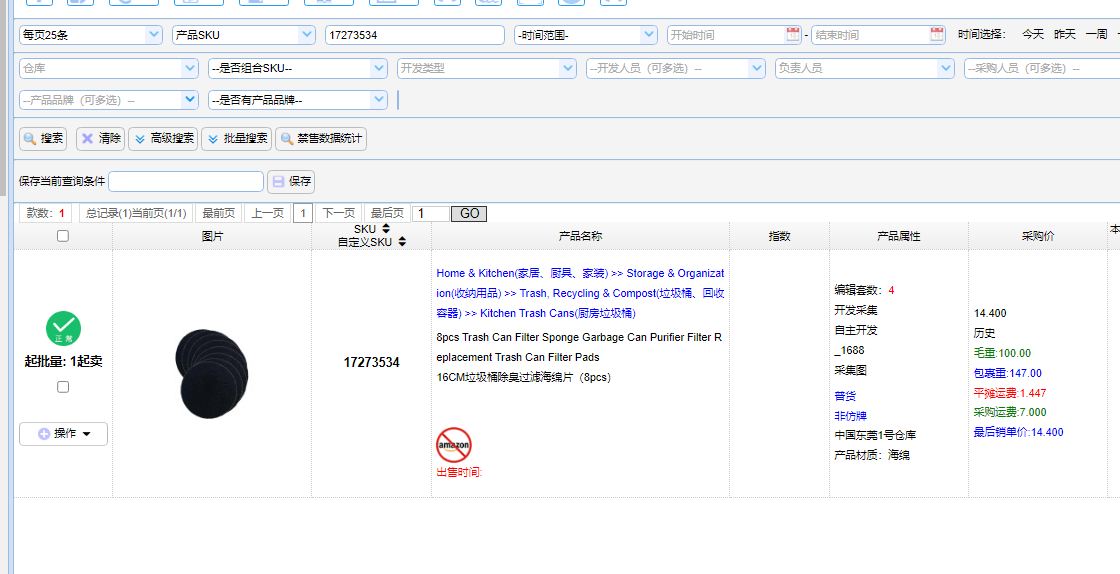Open the start time calendar picker
Screen dimensions: 1120x574
793,34
